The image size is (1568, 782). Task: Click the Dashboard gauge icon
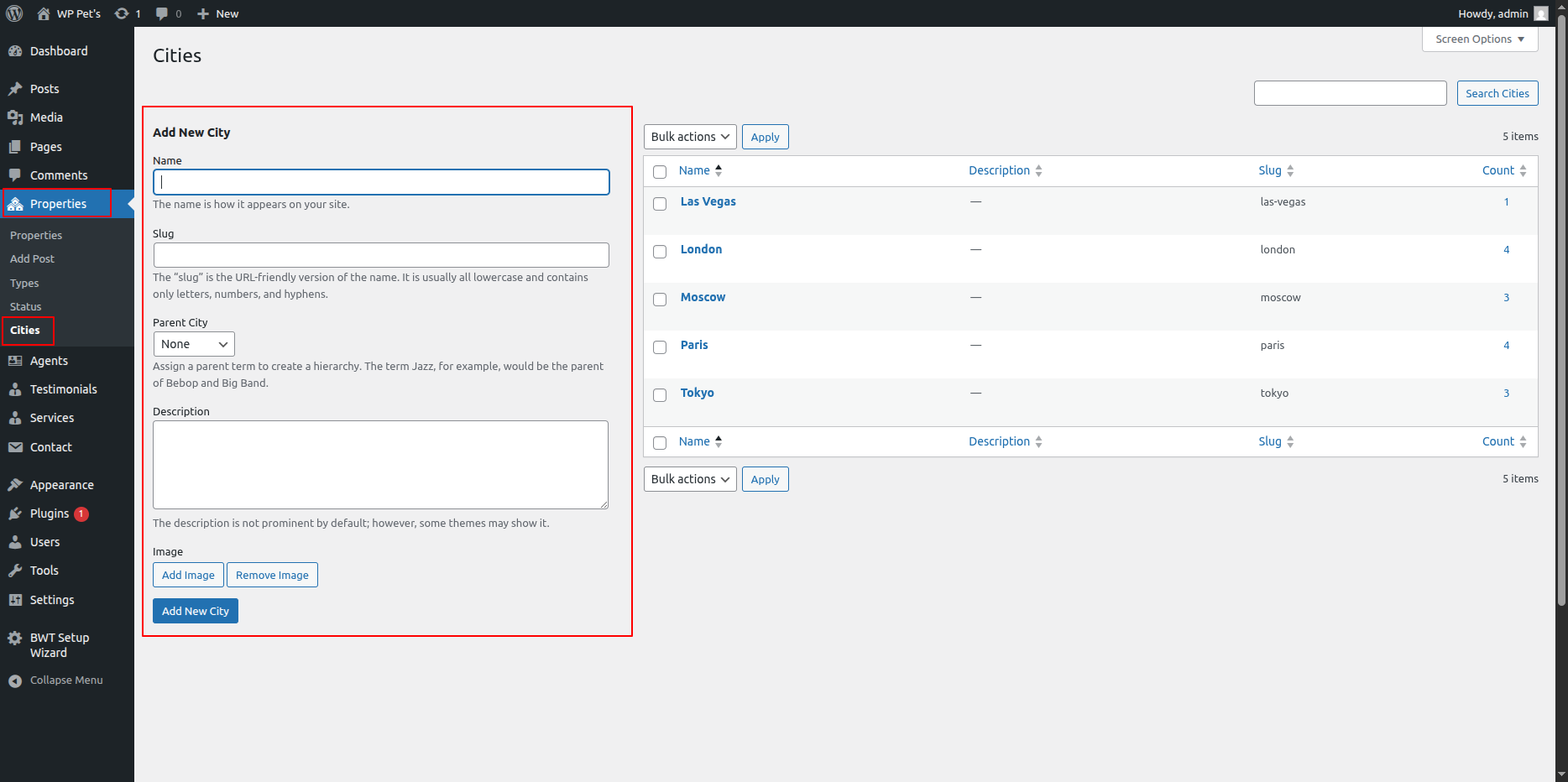click(x=15, y=51)
